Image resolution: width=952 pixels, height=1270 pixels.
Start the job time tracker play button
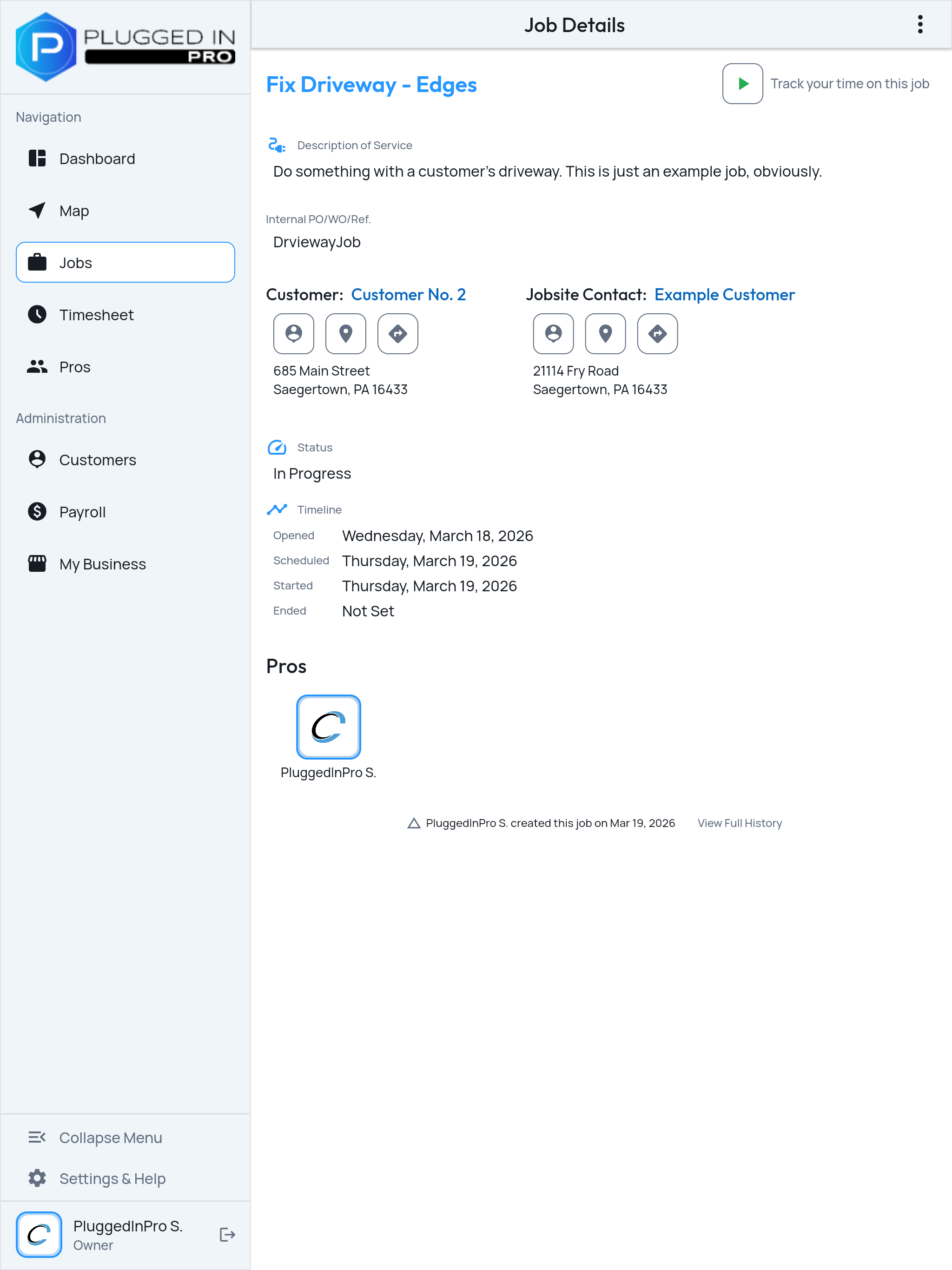pos(742,84)
